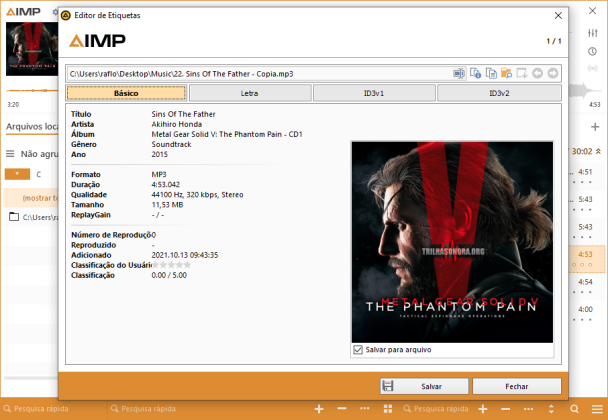Click the Artista value Akihiro Honda
608x420 pixels.
click(176, 124)
